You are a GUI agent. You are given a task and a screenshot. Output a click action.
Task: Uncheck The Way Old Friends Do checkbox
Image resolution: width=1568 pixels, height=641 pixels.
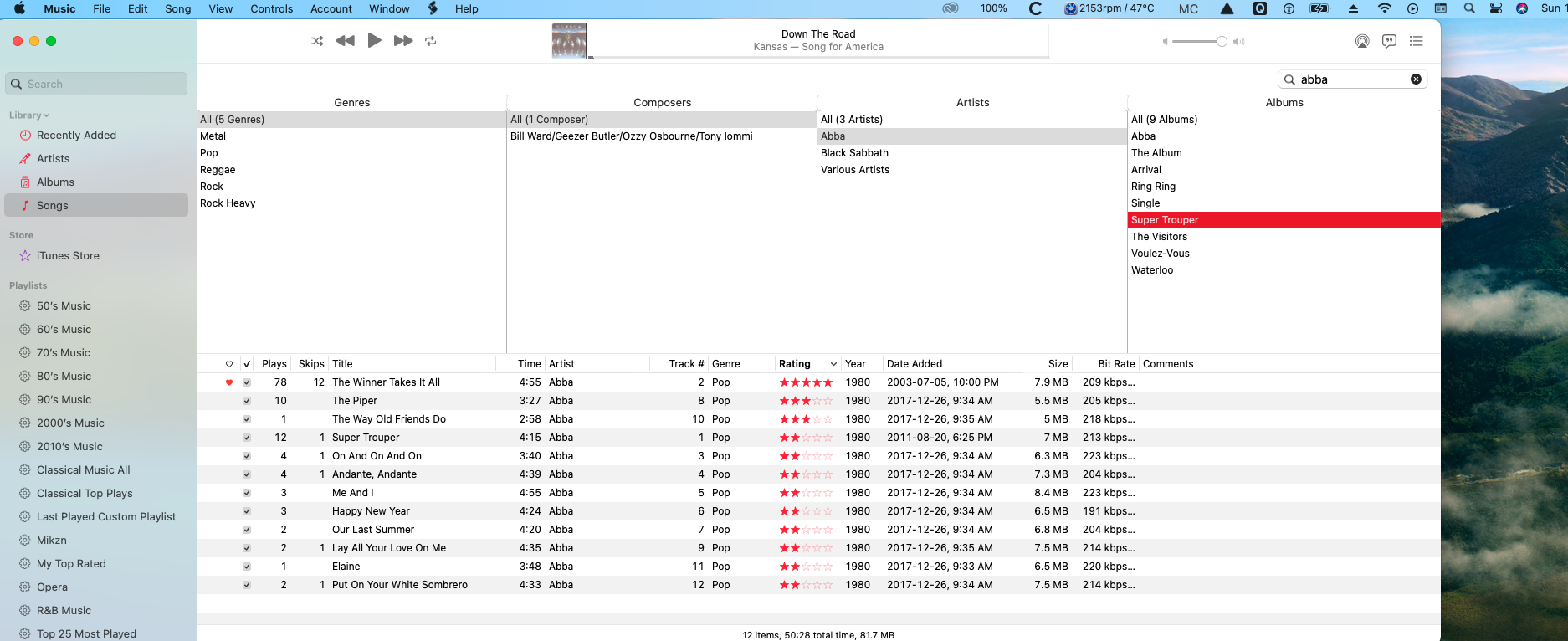[x=247, y=419]
